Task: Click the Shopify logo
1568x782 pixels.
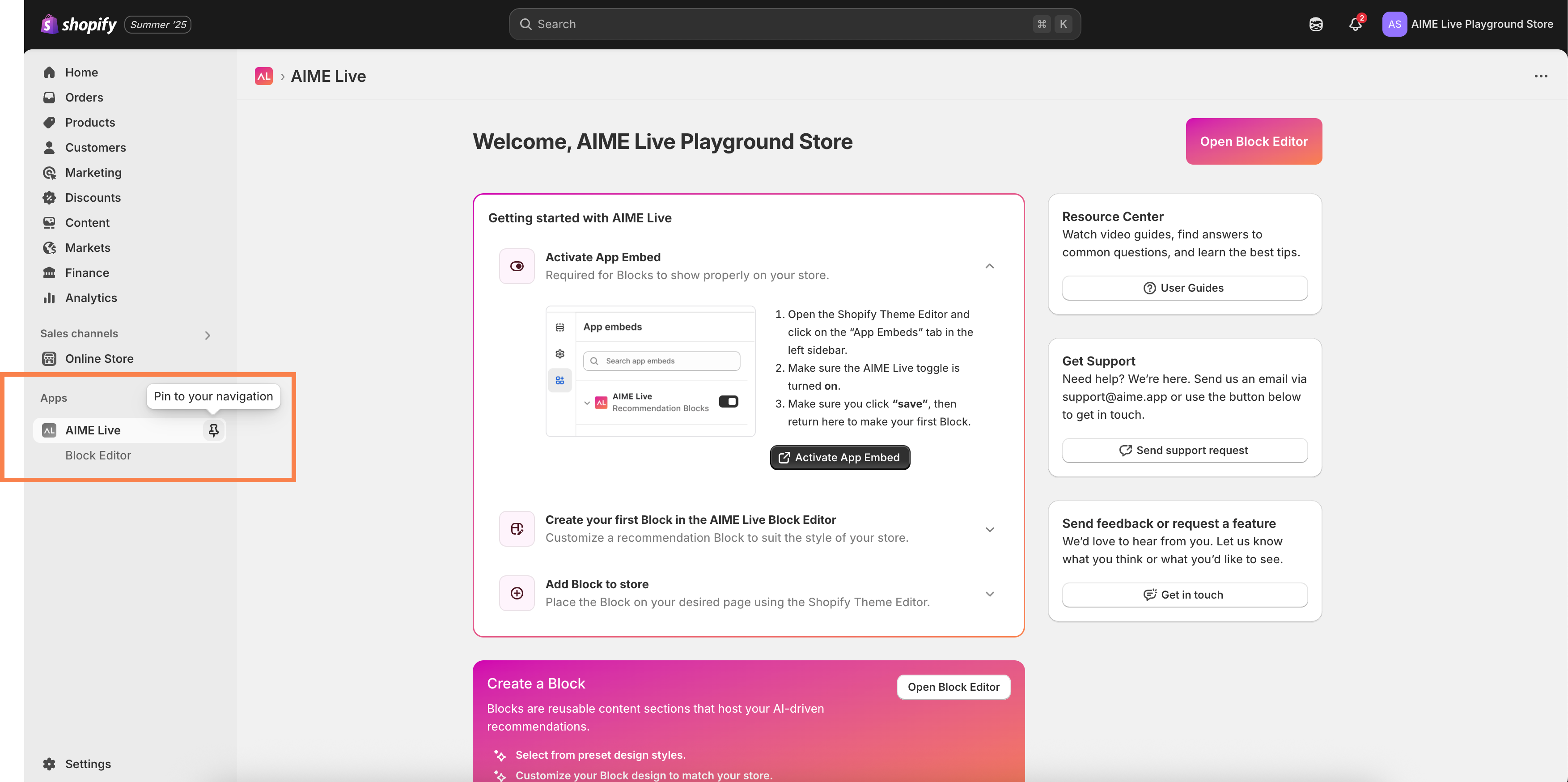Action: (78, 24)
